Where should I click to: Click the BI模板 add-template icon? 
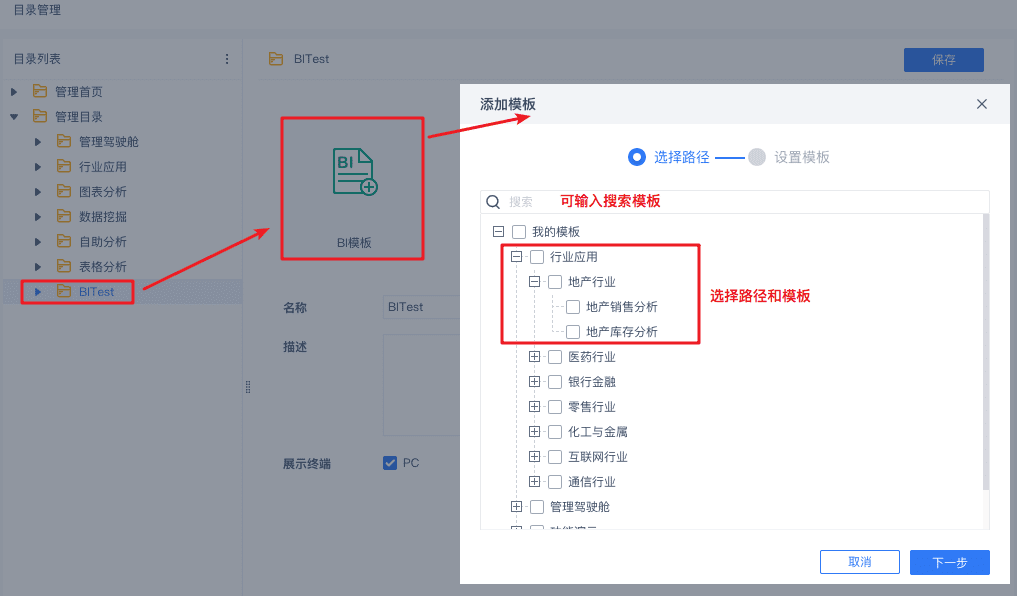point(355,172)
